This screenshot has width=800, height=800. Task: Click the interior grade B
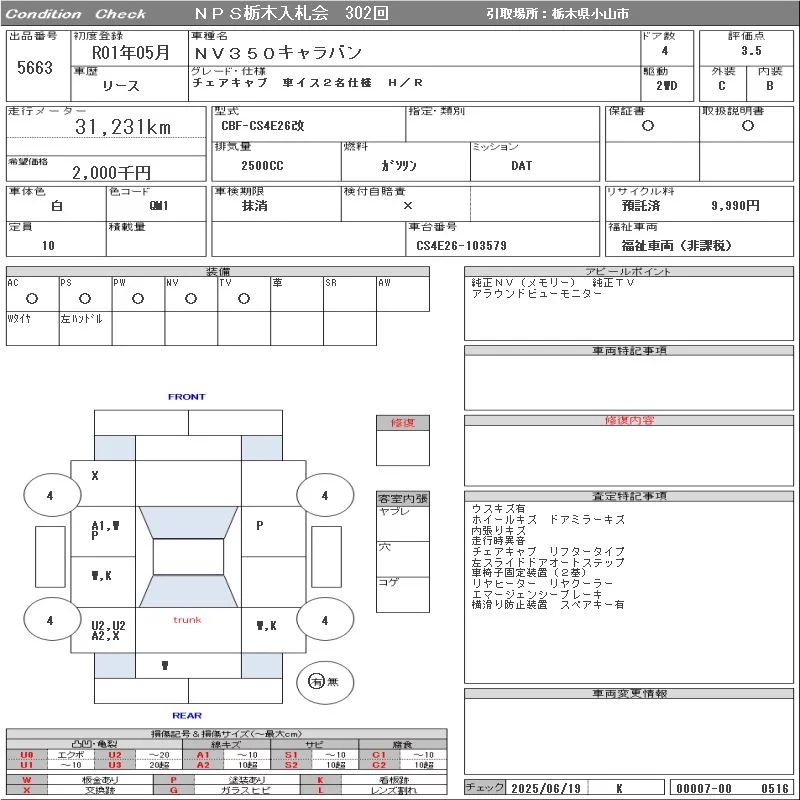[769, 86]
